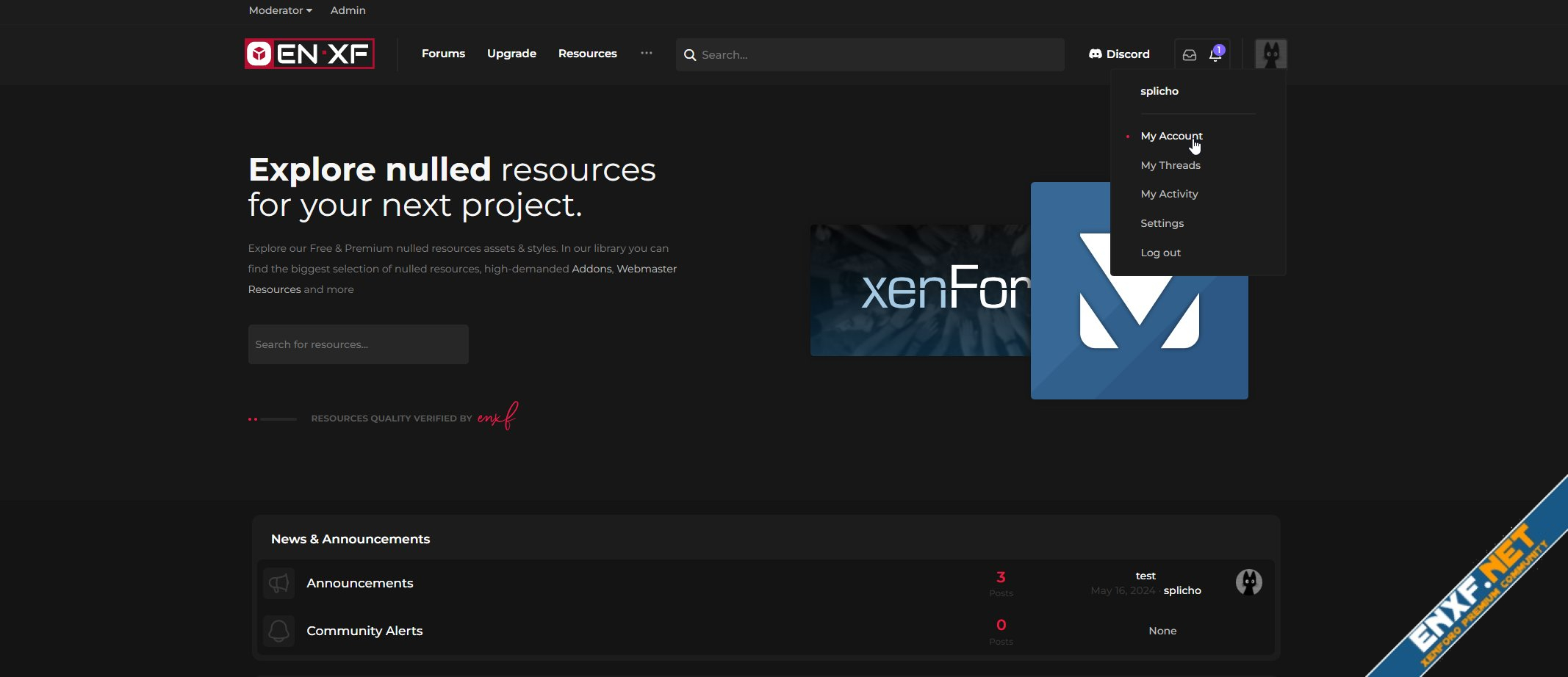The image size is (1568, 677).
Task: Choose Settings in the user menu
Action: coord(1162,223)
